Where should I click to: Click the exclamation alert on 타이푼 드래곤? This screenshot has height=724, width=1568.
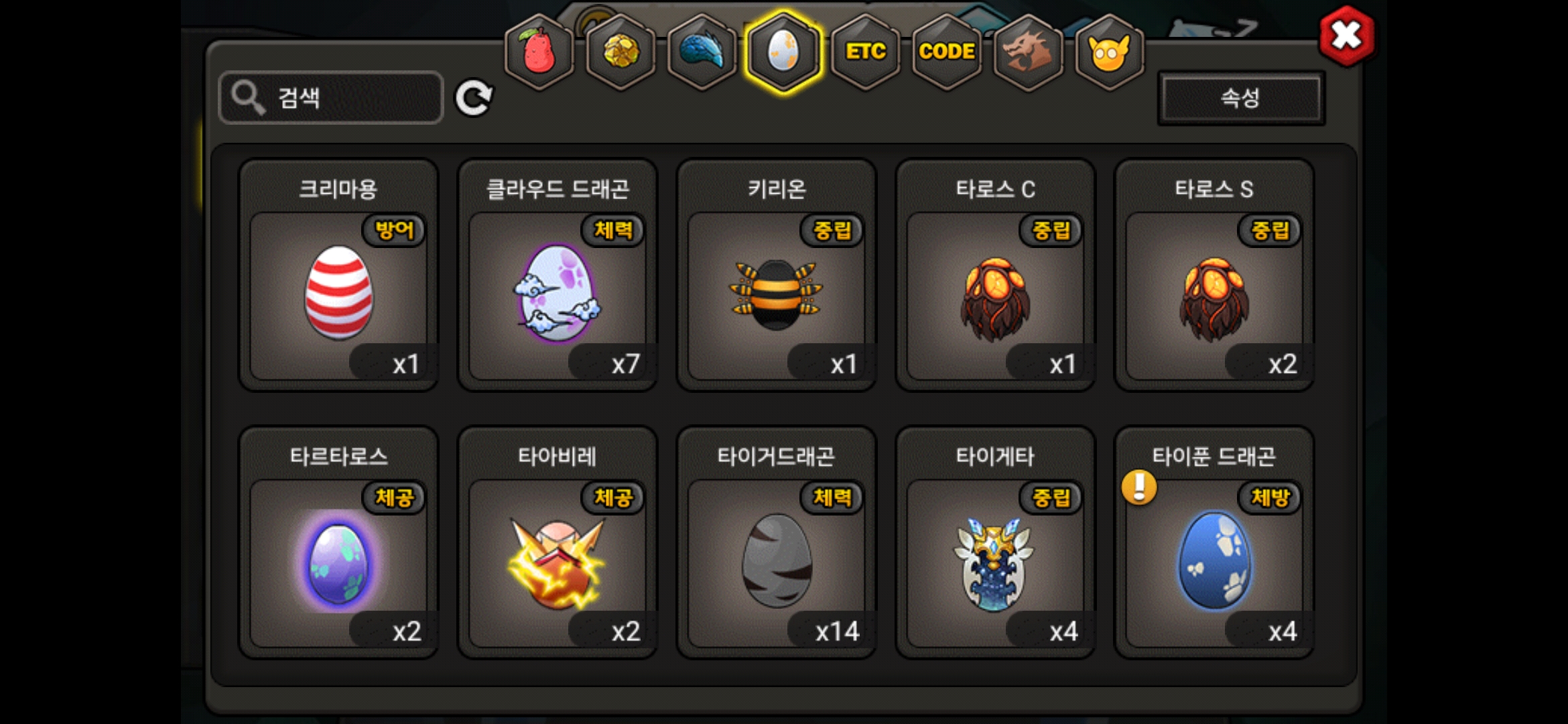(1139, 487)
